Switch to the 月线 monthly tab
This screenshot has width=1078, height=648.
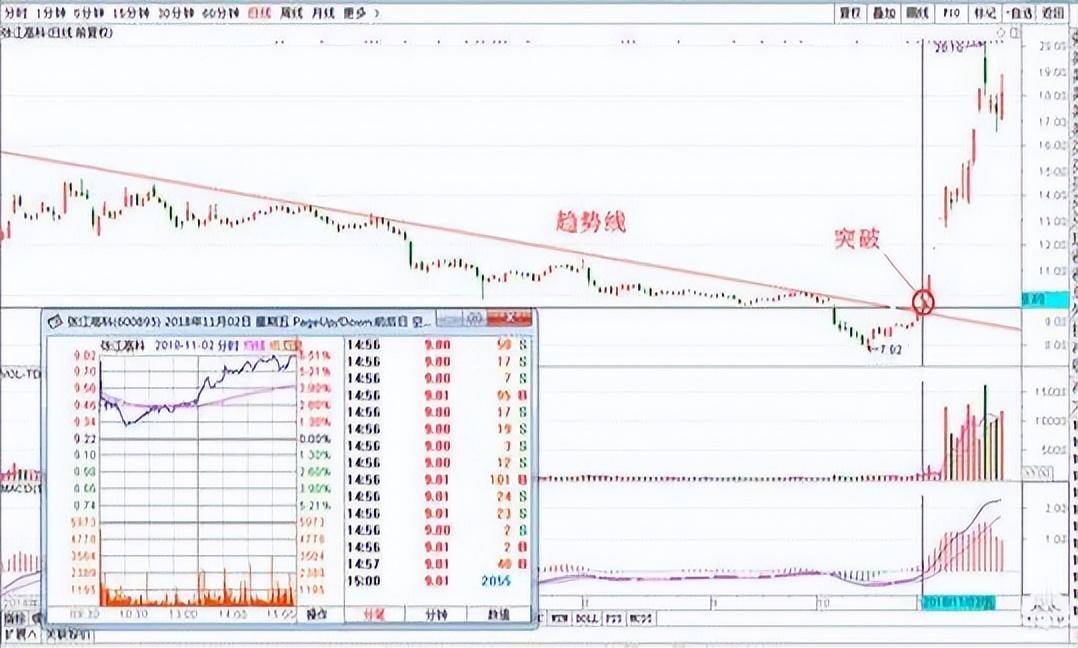tap(323, 12)
